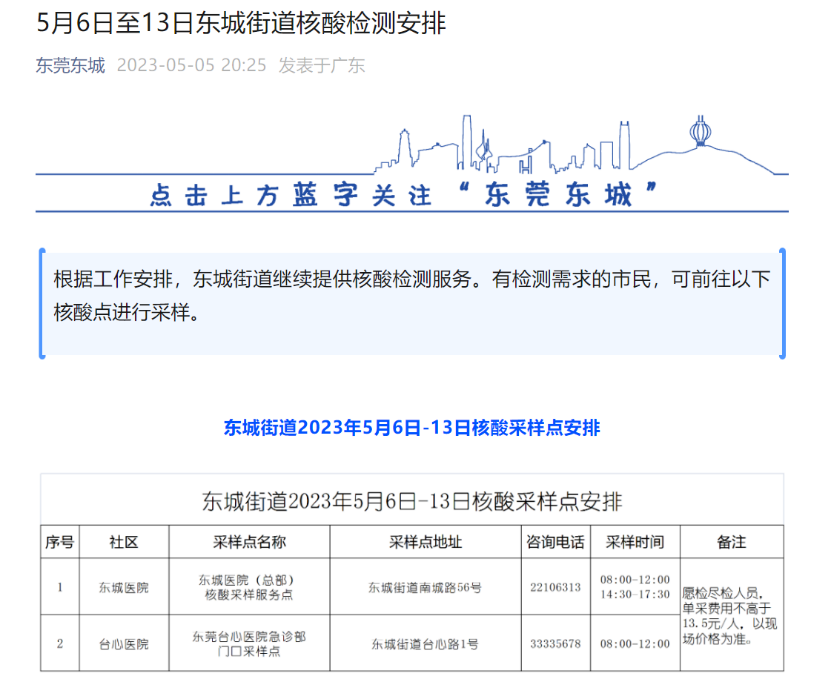Click the table title 核酸采样点安排
This screenshot has width=831, height=682.
point(416,502)
